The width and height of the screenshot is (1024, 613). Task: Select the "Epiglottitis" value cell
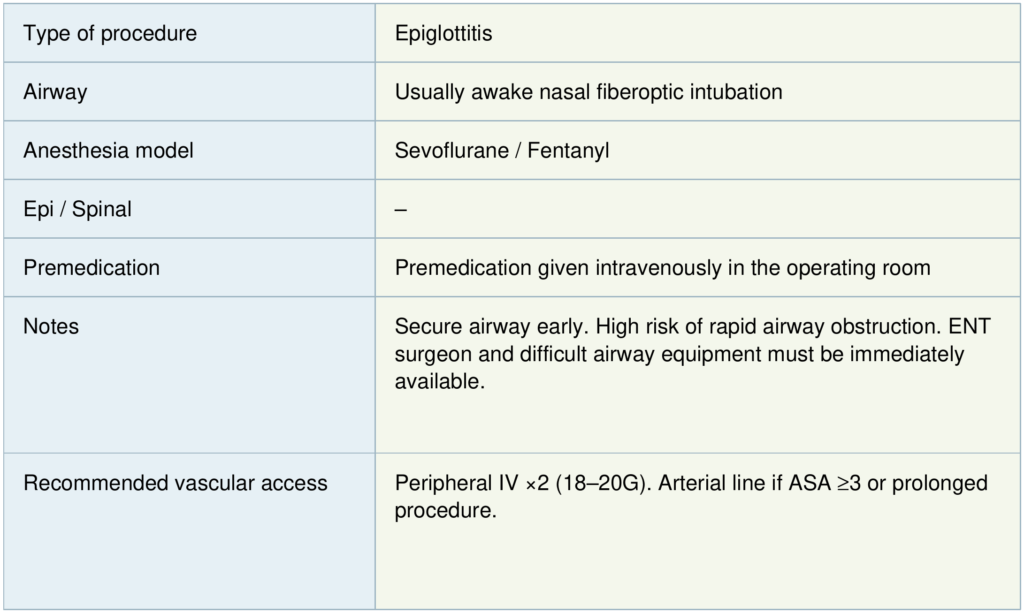[443, 34]
